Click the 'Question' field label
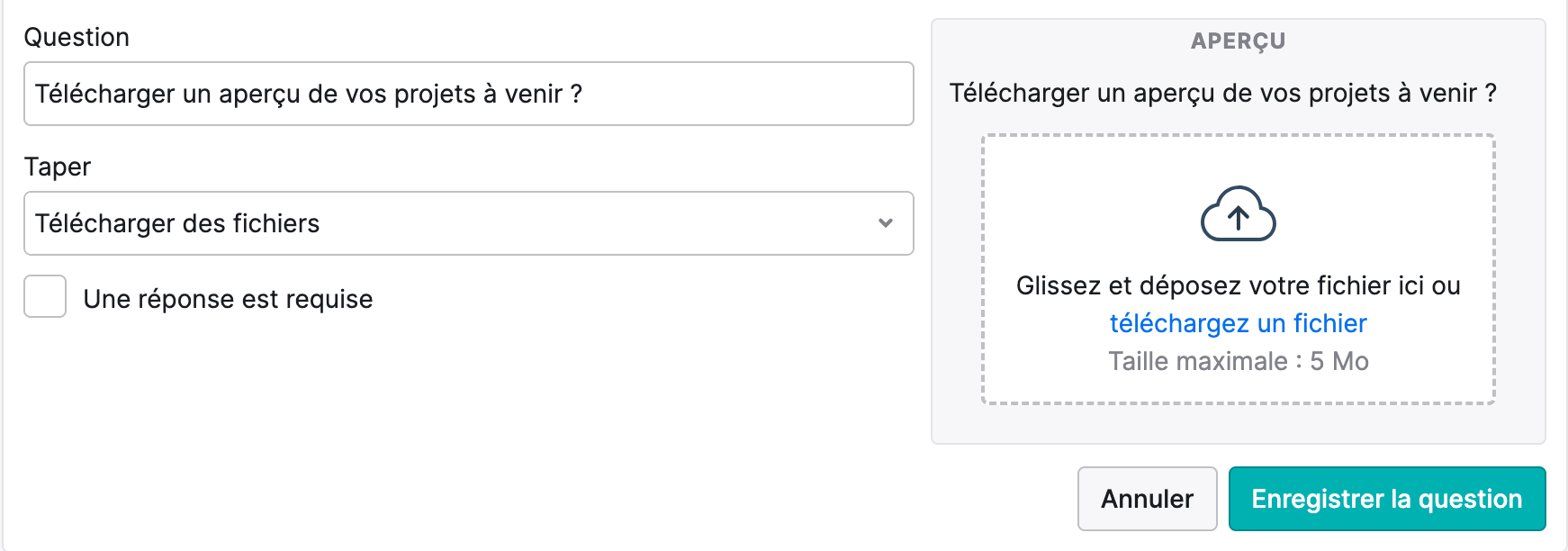Viewport: 1568px width, 551px height. [x=77, y=37]
